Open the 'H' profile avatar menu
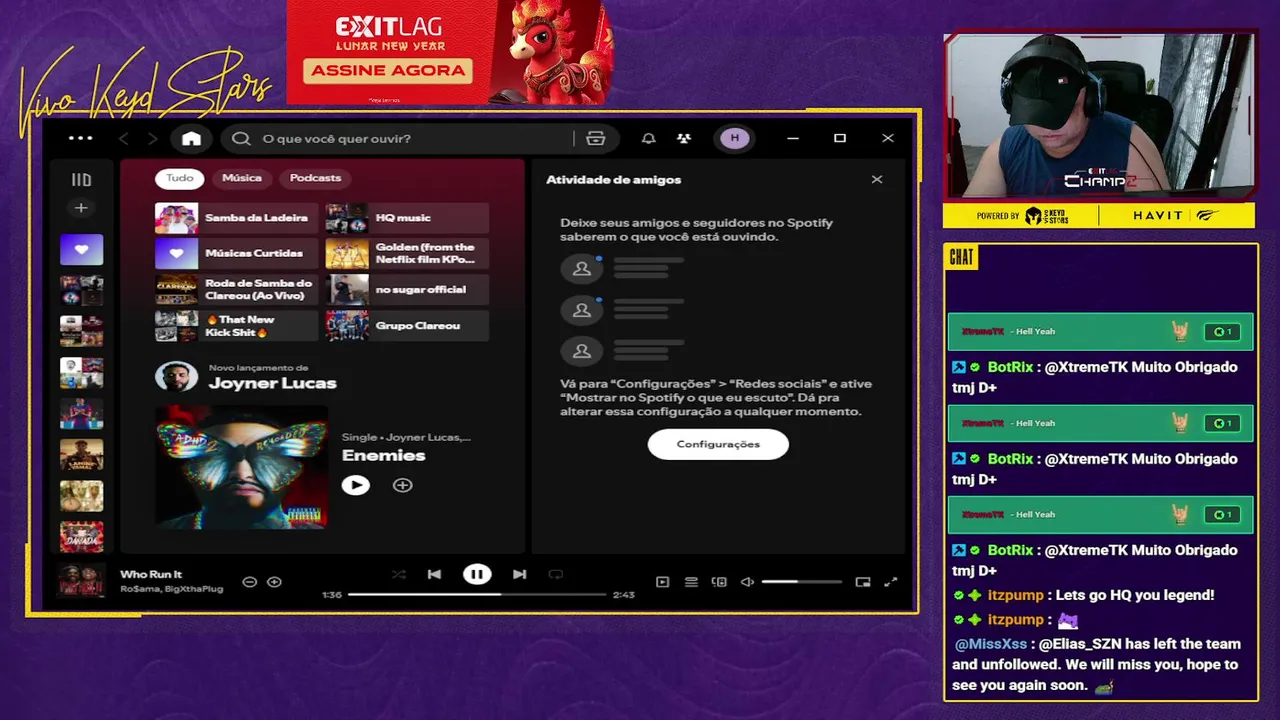This screenshot has width=1280, height=720. point(735,138)
